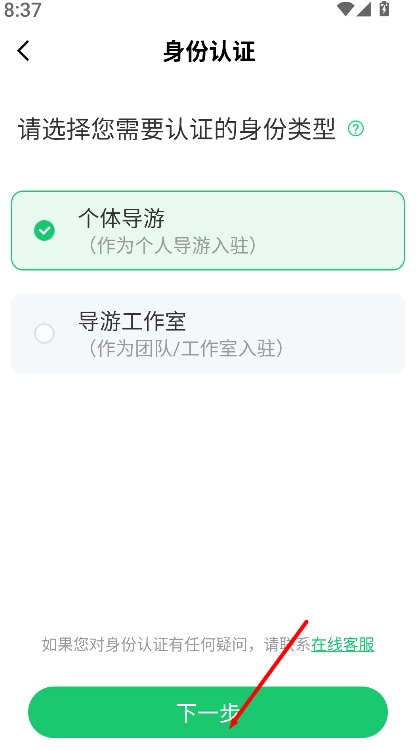Tap the 请选择您需要认证的身份类型 heading

(x=176, y=129)
